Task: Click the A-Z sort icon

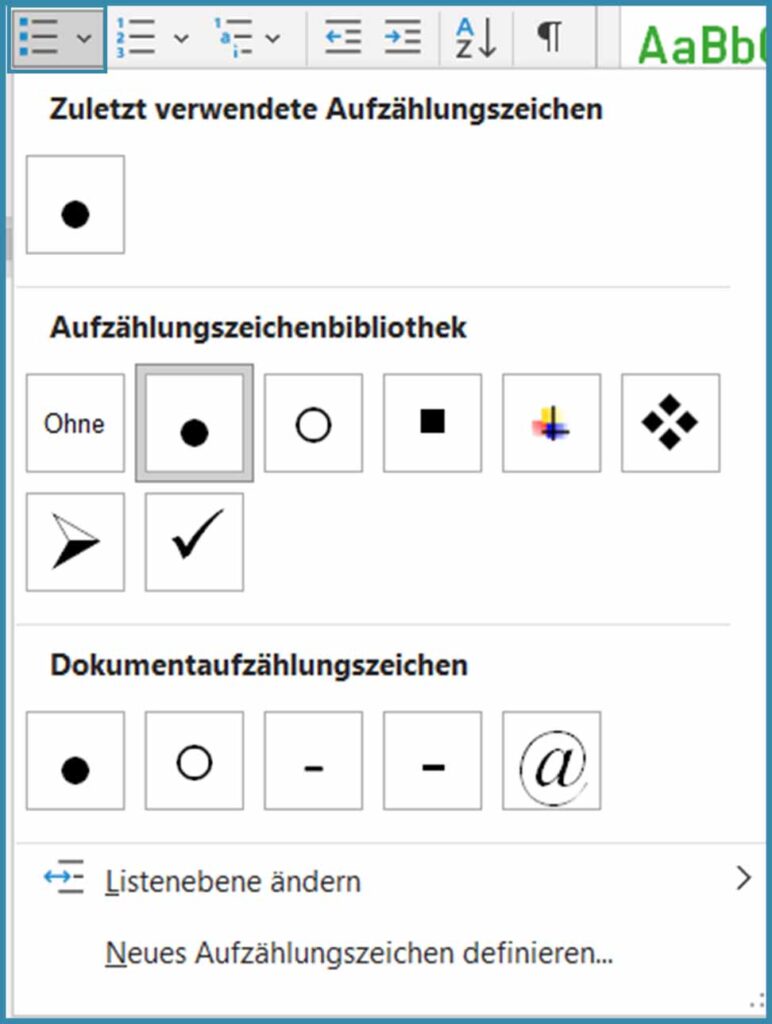Action: pos(476,38)
